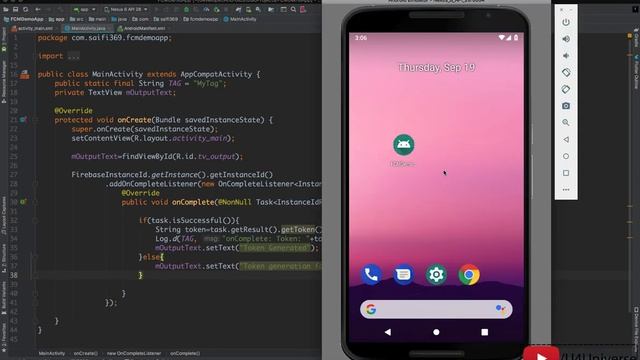The height and width of the screenshot is (360, 640).
Task: Click the gutter icon on line 16
Action: [24, 74]
